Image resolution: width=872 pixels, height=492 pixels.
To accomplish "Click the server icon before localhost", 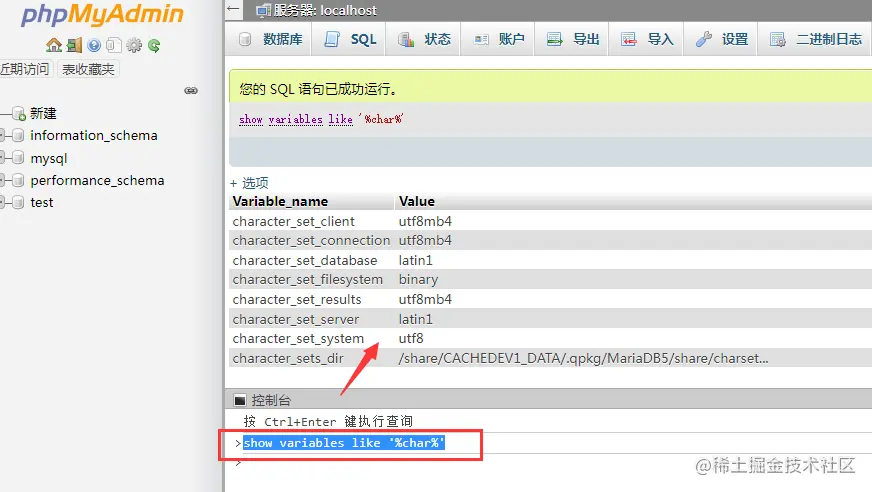I will coord(263,11).
